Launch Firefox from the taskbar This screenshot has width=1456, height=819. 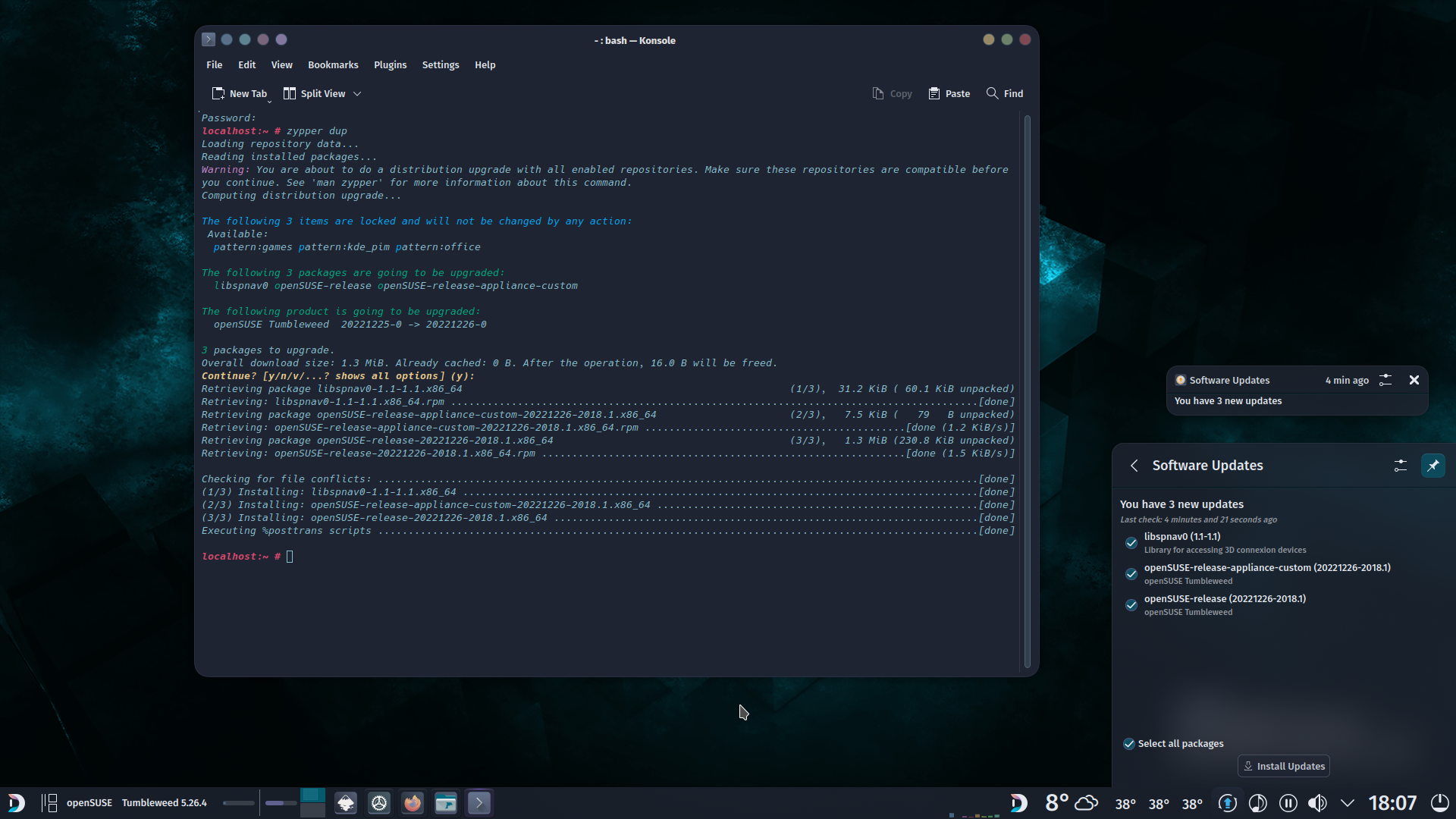click(x=413, y=802)
